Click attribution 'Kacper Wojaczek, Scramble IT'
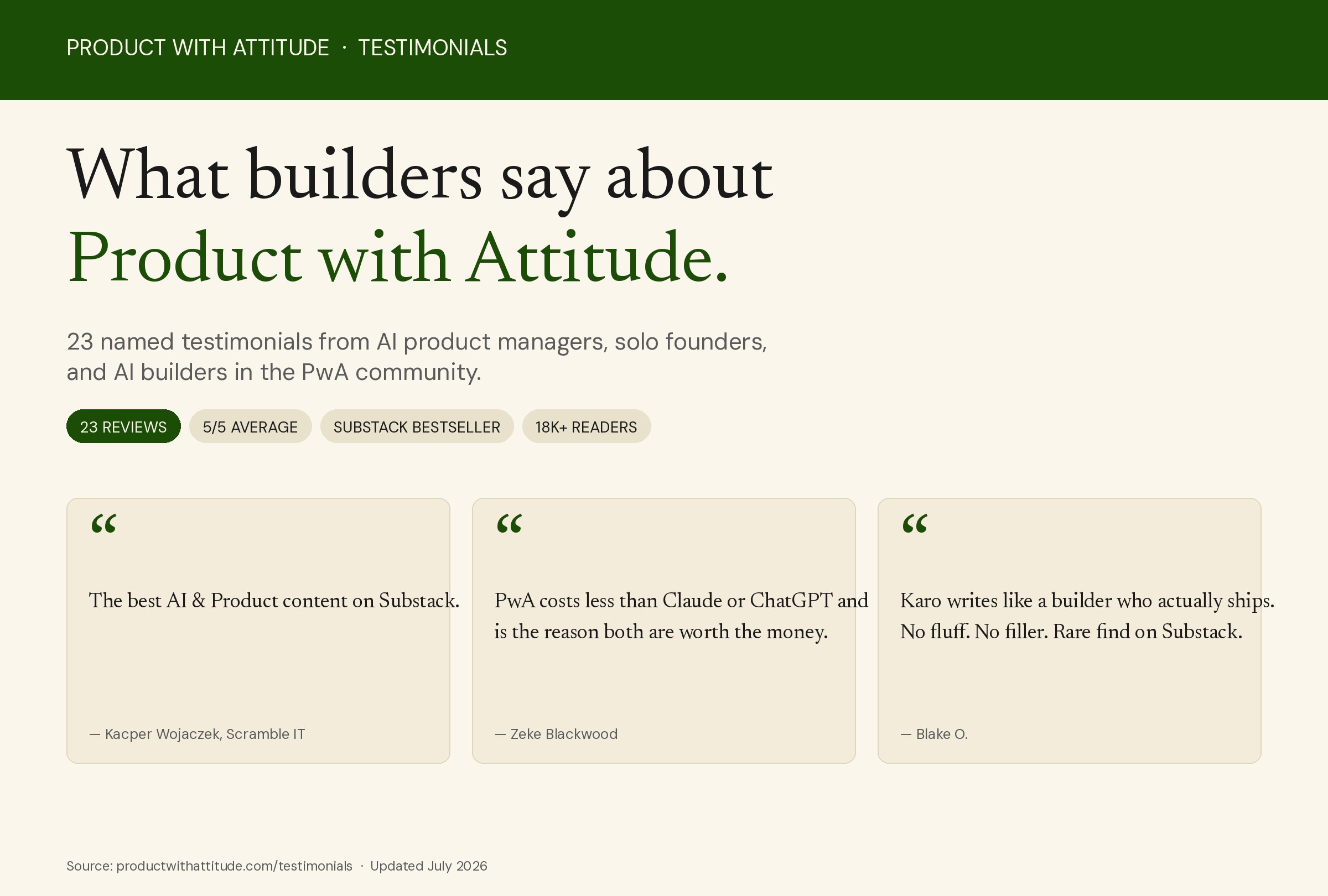 [x=197, y=734]
